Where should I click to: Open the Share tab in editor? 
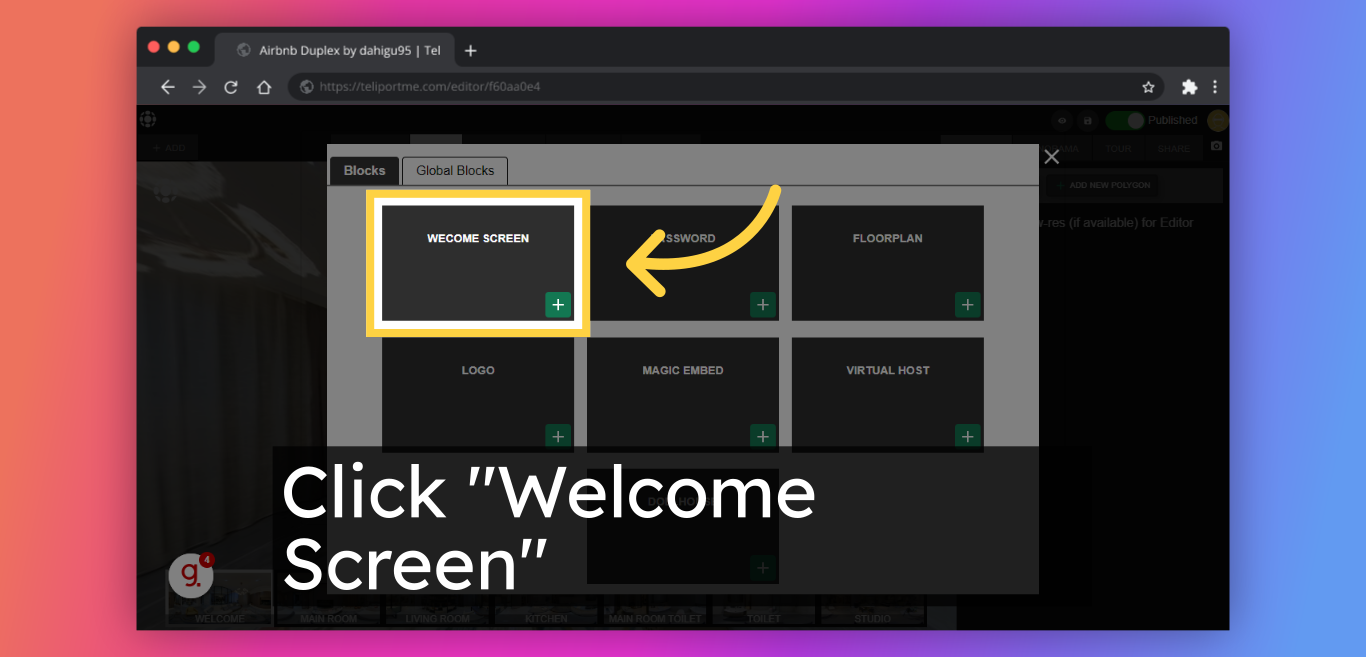click(x=1174, y=148)
